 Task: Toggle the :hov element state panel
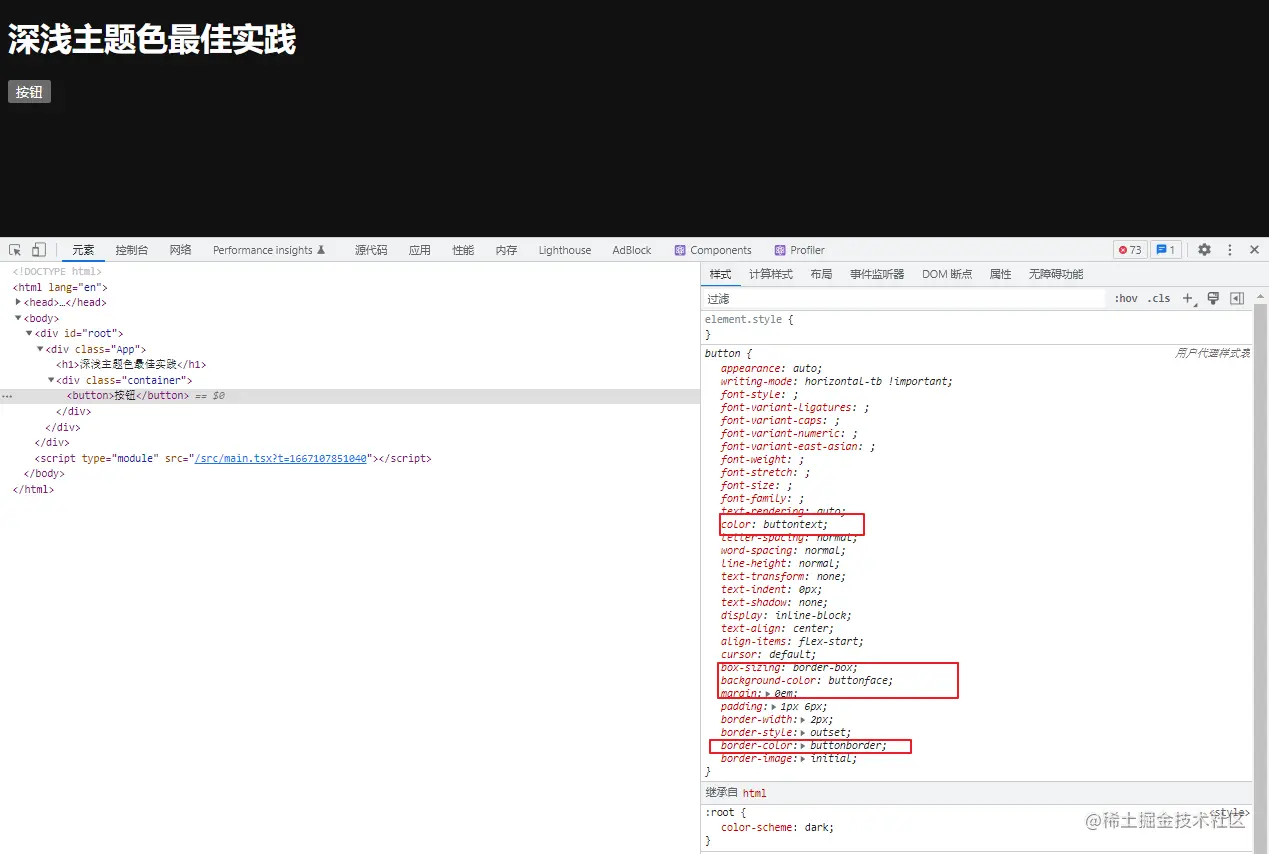[1126, 299]
